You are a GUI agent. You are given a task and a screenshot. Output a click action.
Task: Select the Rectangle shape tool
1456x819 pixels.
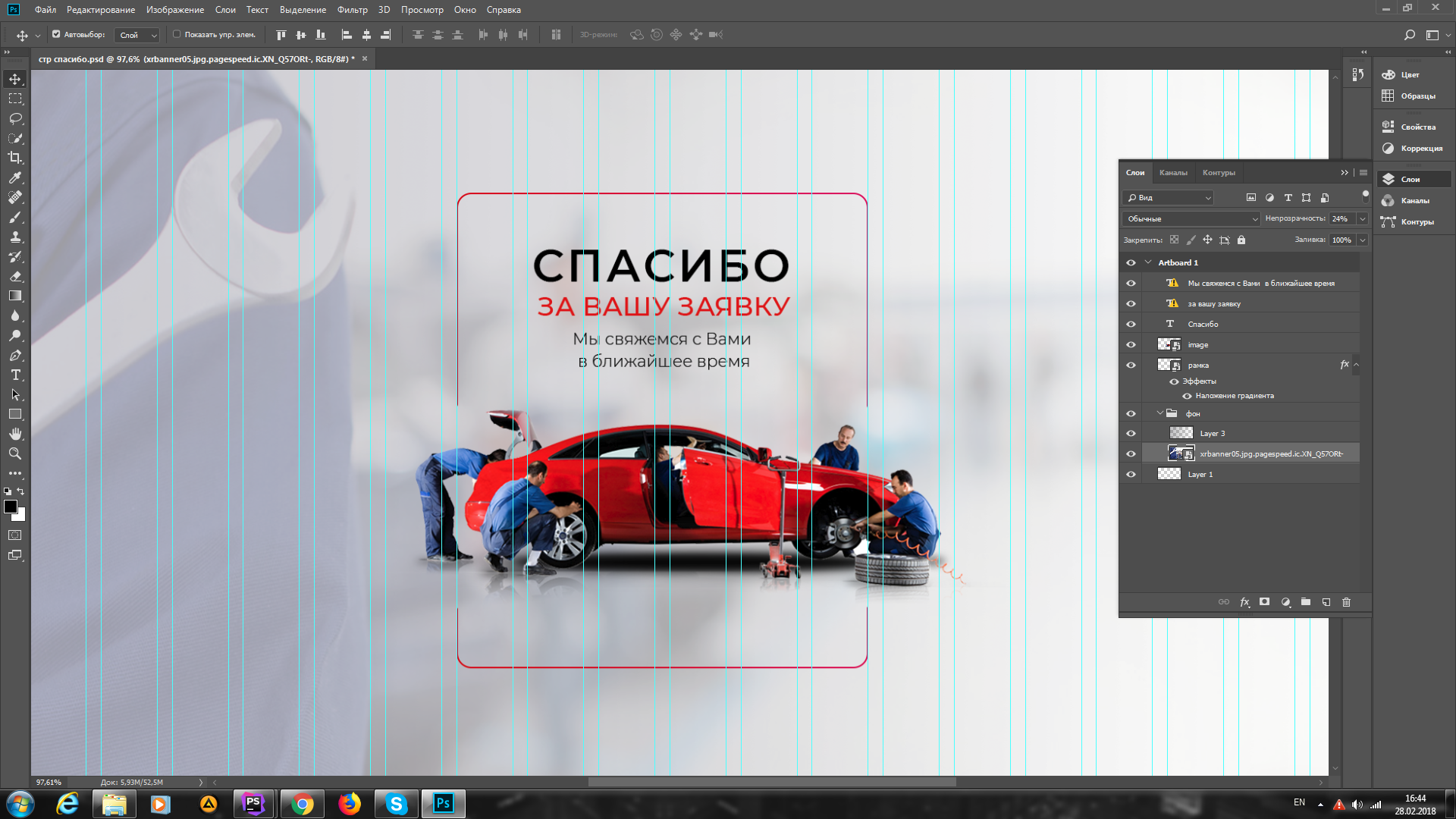[15, 414]
